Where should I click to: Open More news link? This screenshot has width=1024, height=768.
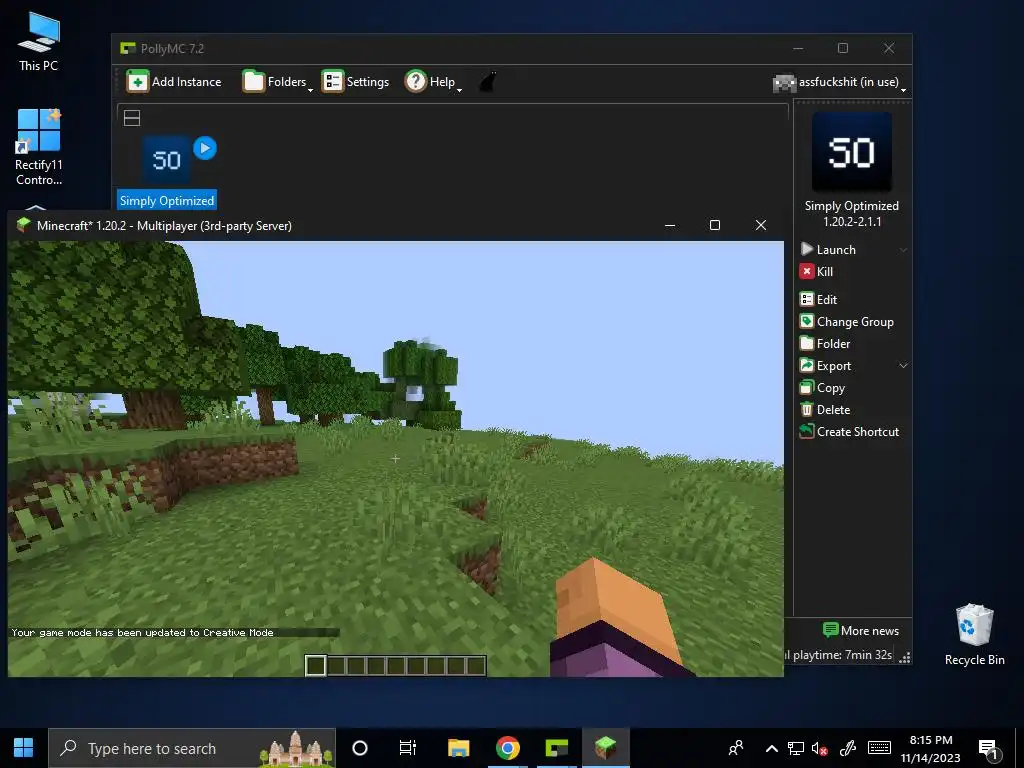point(861,631)
